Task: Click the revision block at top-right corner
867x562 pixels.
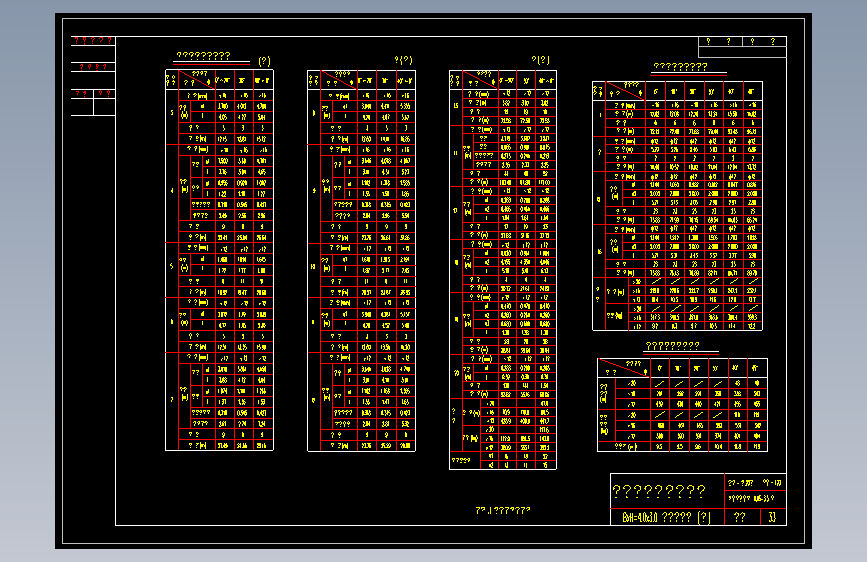Action: 742,47
